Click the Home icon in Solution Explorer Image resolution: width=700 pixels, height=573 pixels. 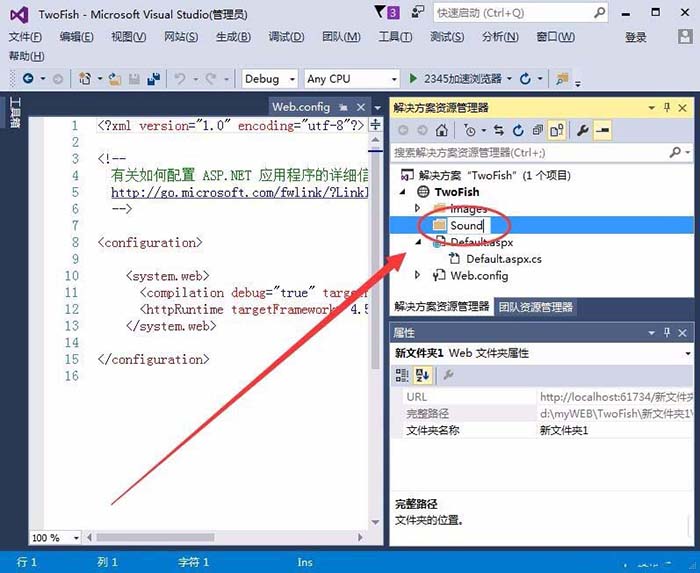click(x=442, y=131)
